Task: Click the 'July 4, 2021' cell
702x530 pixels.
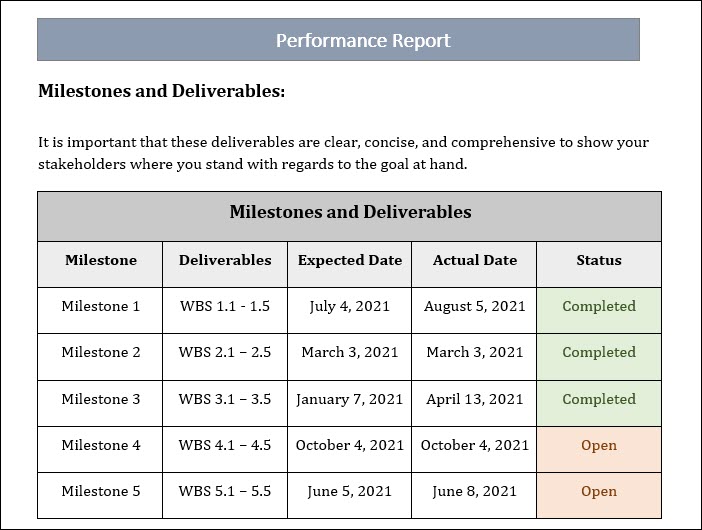Action: point(349,310)
